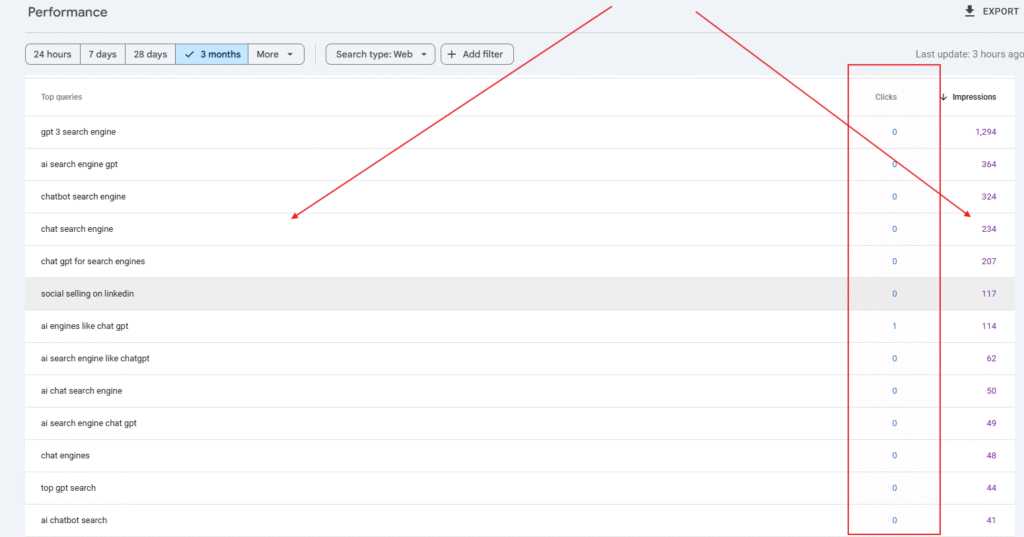Click the 'chat gpt for search engines' row

click(92, 261)
